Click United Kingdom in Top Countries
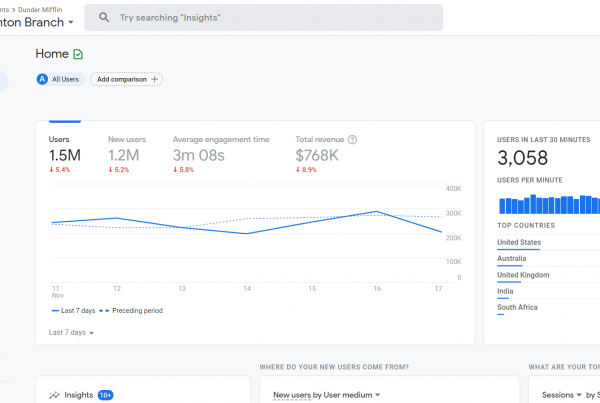Viewport: 600px width, 403px height. (x=523, y=275)
